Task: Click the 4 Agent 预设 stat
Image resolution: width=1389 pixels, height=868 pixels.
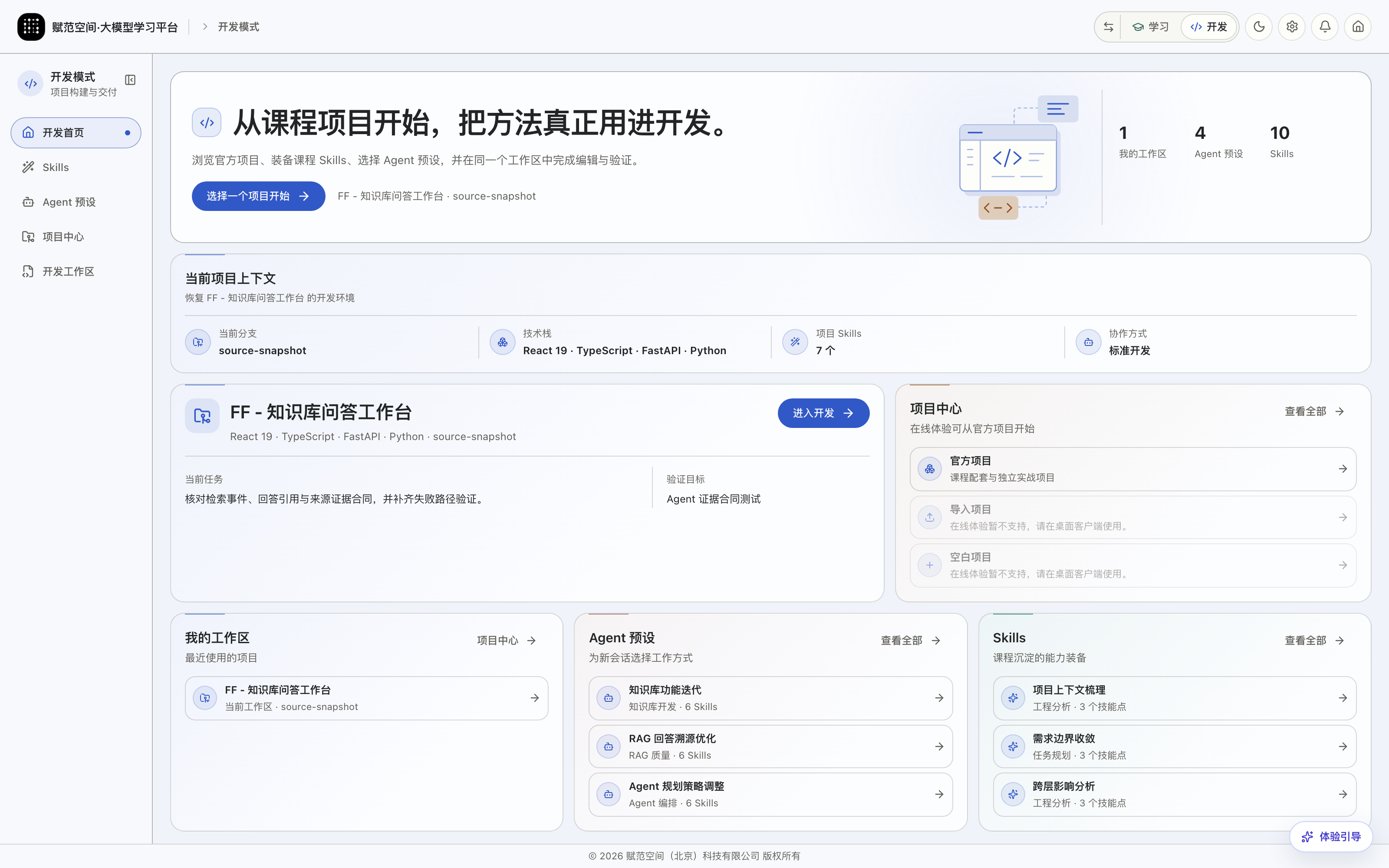Action: pos(1218,141)
